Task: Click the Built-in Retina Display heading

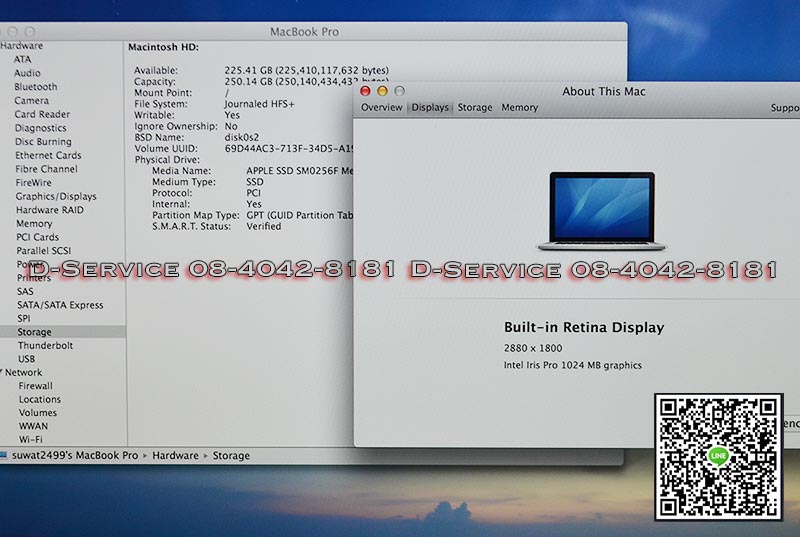Action: 584,327
